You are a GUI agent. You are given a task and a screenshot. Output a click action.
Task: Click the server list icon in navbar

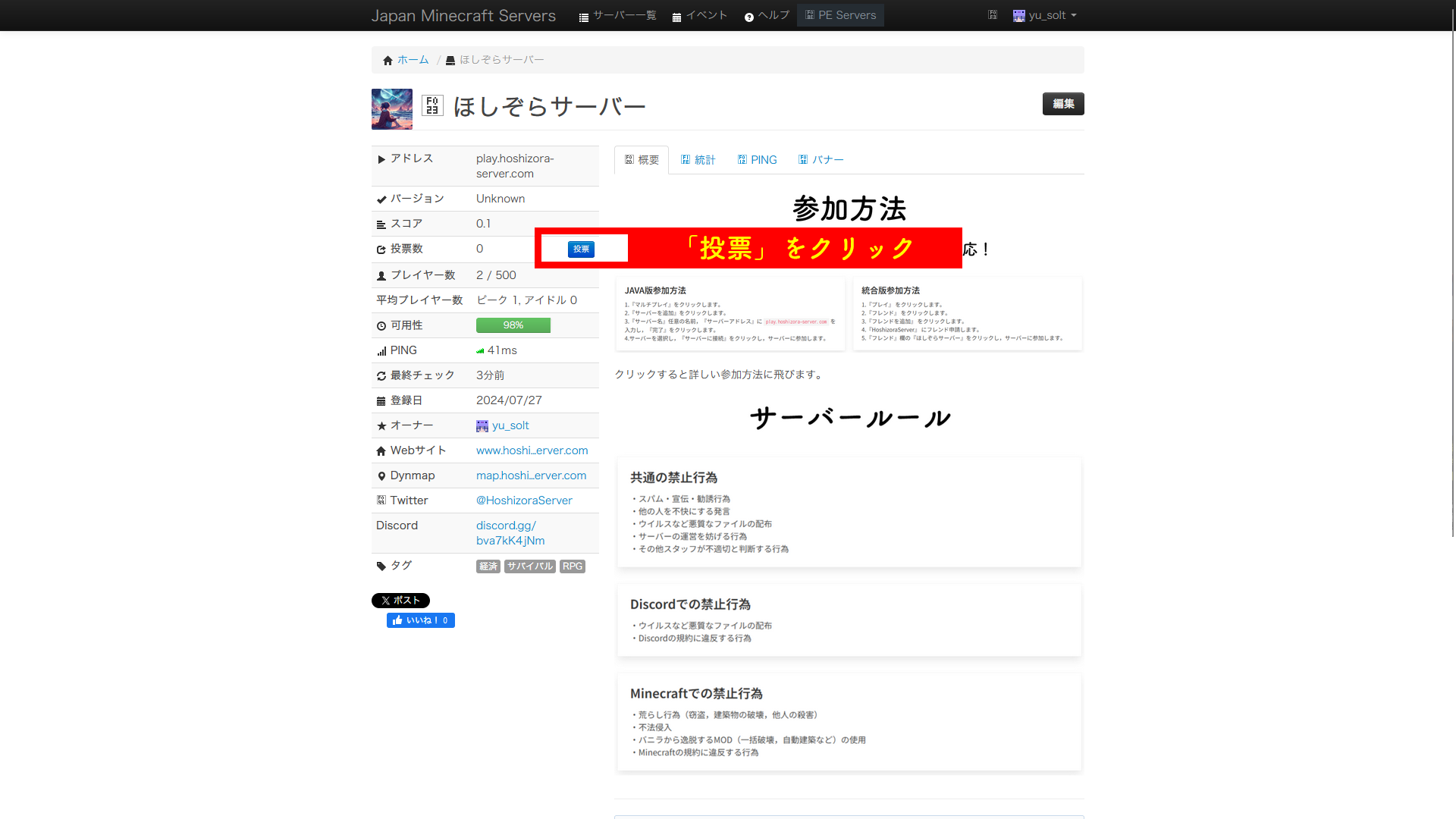coord(584,17)
